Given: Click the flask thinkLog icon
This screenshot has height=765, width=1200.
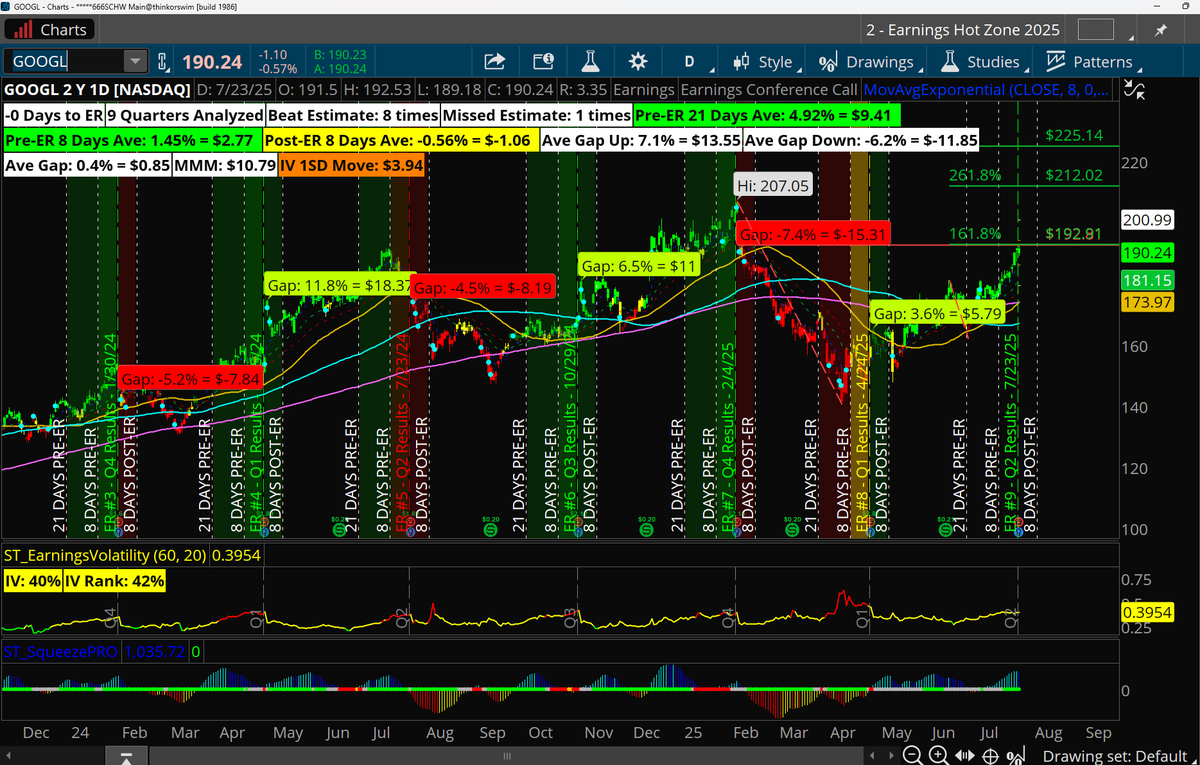Looking at the screenshot, I should tap(592, 62).
